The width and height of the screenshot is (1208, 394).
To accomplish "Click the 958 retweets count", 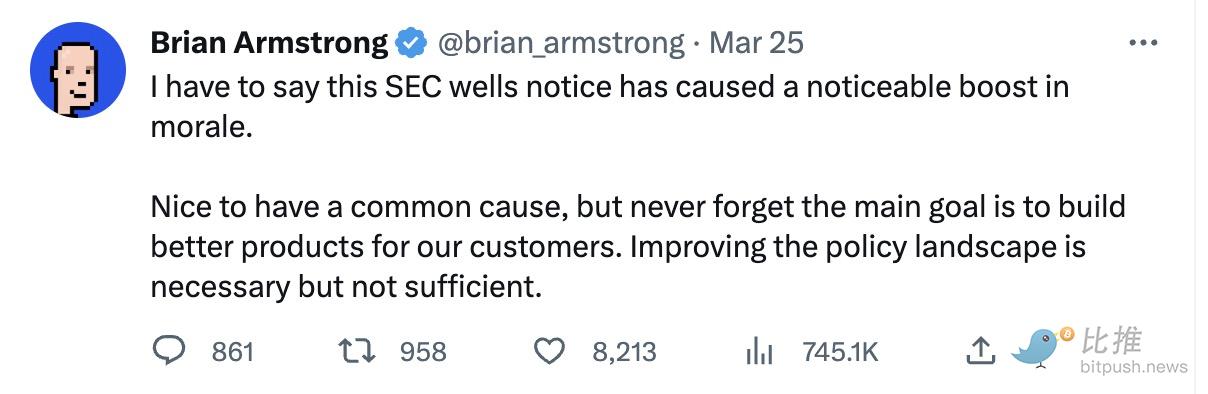I will (x=423, y=351).
